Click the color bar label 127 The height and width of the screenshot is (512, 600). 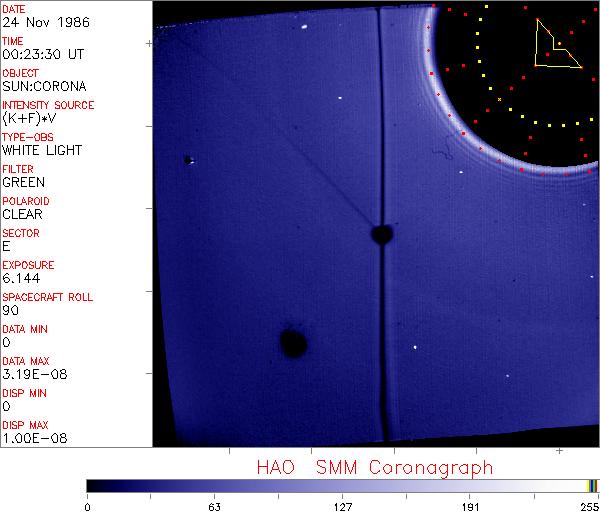(343, 507)
